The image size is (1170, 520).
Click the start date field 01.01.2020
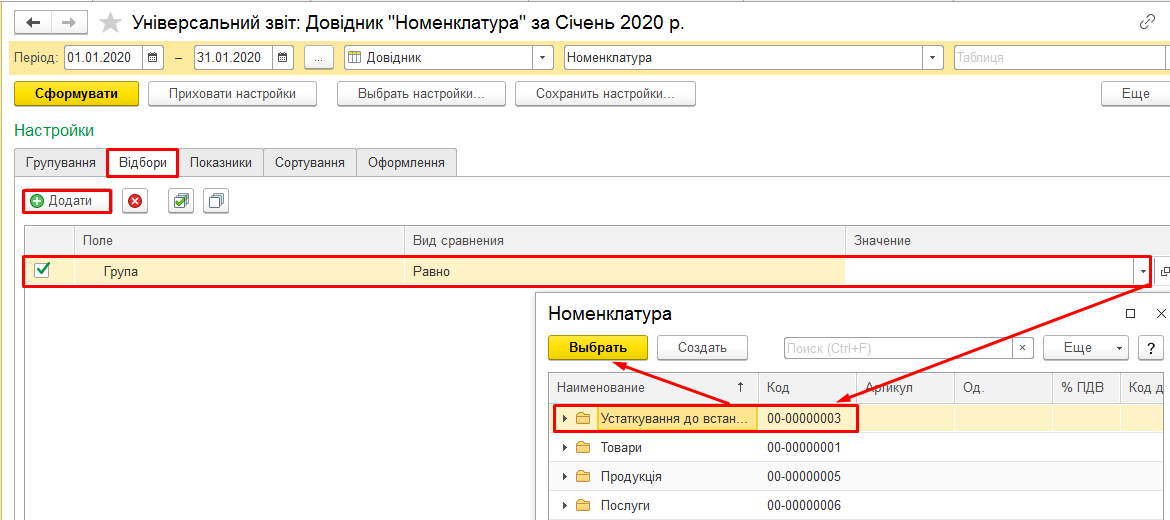(x=104, y=57)
